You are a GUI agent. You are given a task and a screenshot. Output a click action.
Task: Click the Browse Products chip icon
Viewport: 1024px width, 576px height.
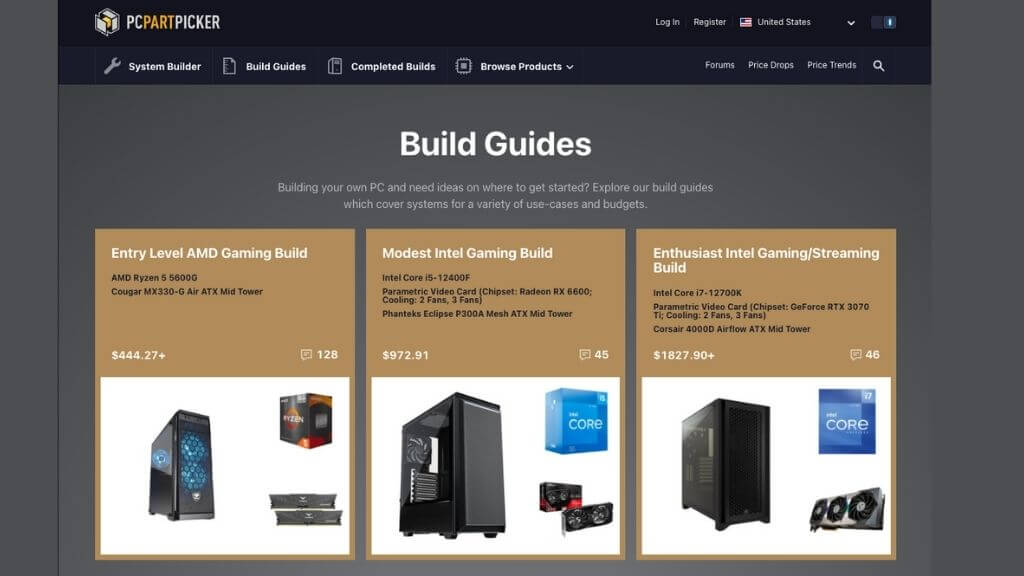(464, 66)
